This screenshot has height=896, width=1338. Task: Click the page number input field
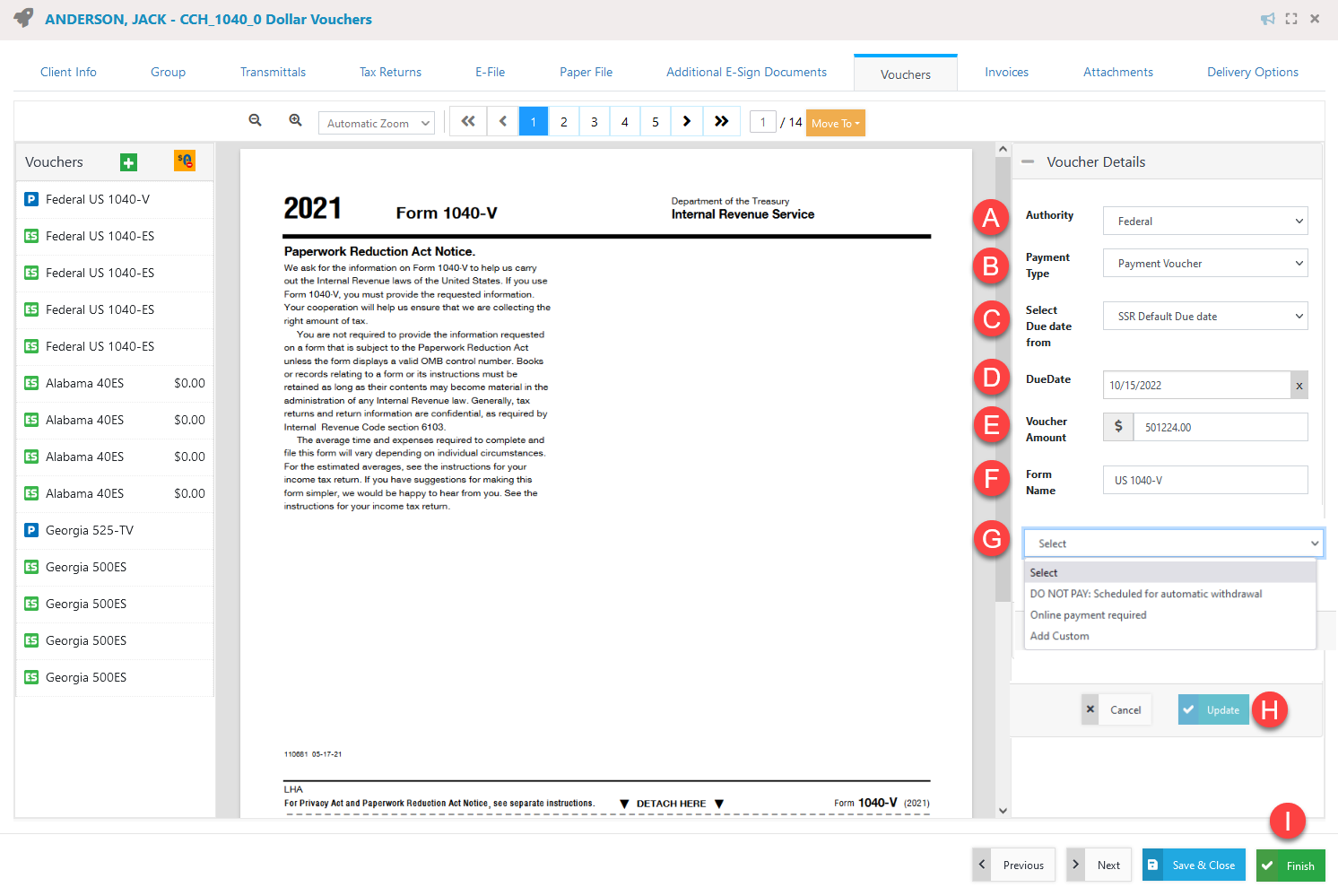(x=762, y=120)
